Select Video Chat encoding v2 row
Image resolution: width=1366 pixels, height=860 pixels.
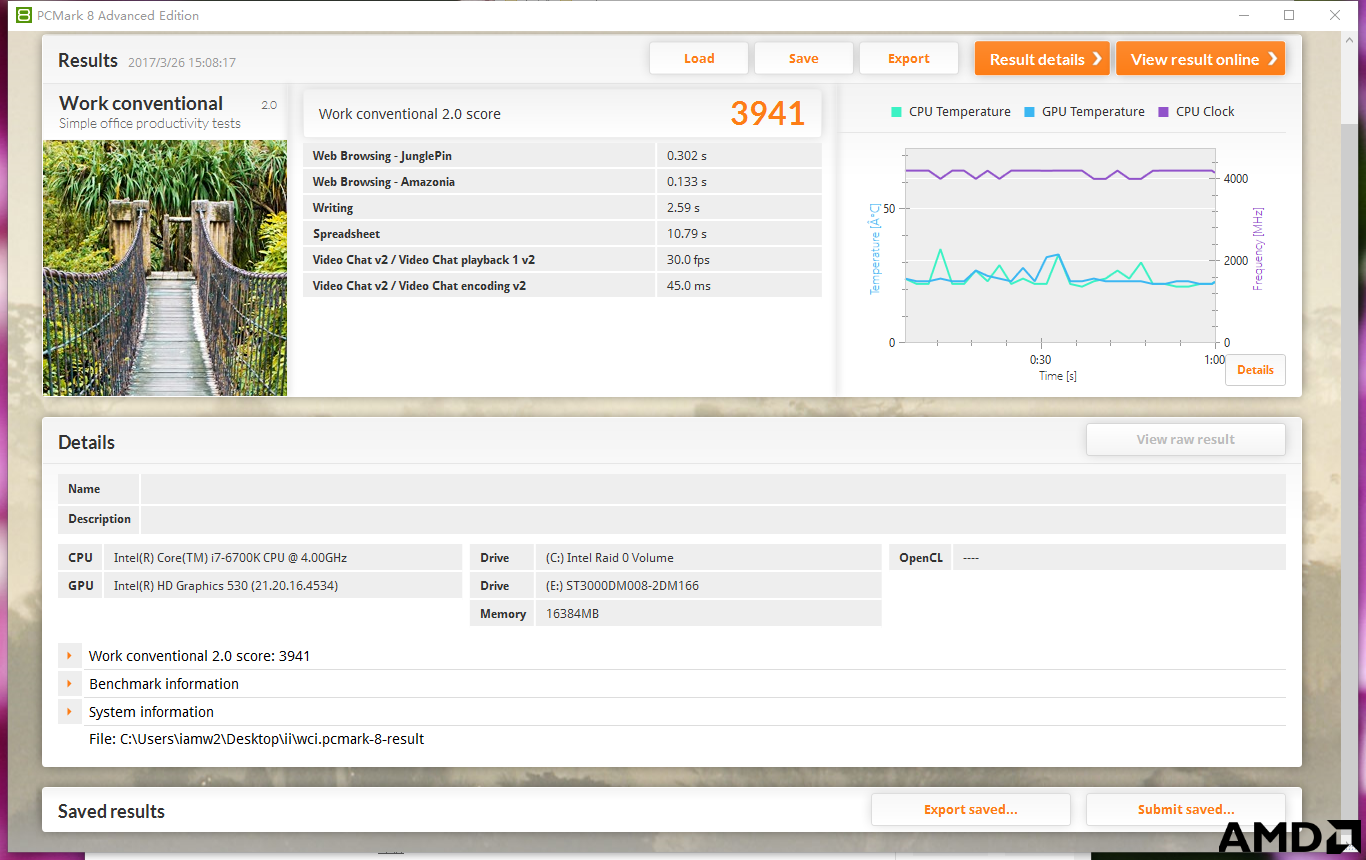tap(562, 286)
